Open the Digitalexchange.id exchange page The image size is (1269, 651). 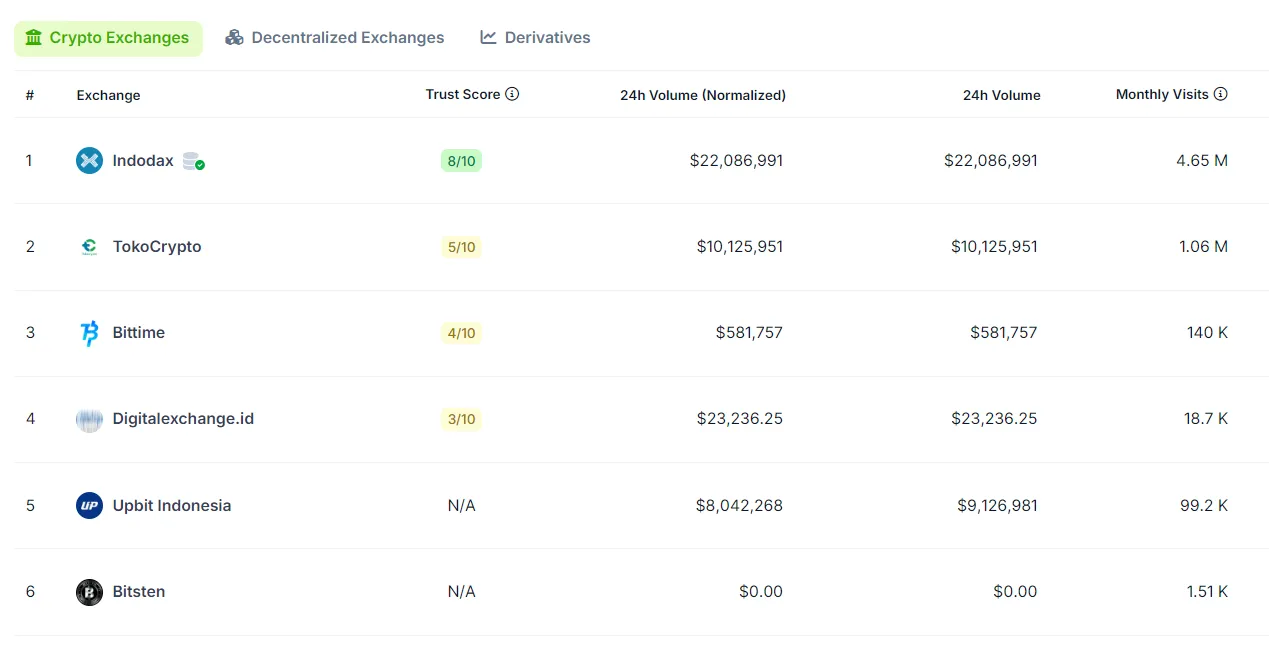[x=183, y=419]
